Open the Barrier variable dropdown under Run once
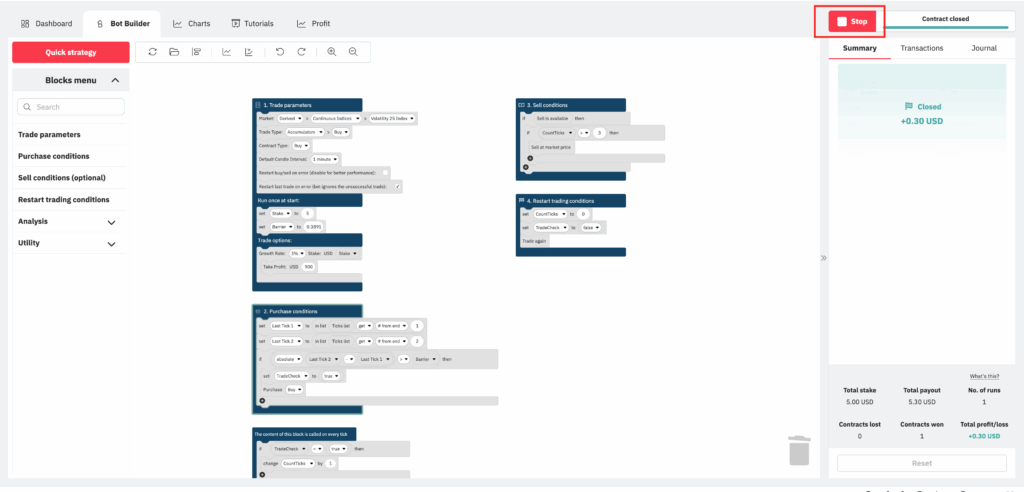Screen dimensions: 1024x492 pos(281,227)
